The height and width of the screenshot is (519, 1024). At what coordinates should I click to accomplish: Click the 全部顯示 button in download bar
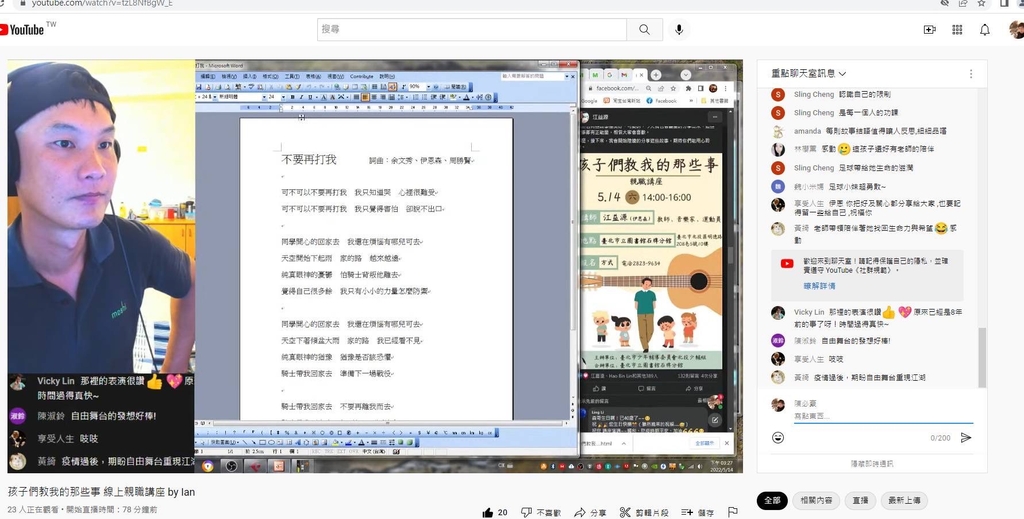(704, 443)
